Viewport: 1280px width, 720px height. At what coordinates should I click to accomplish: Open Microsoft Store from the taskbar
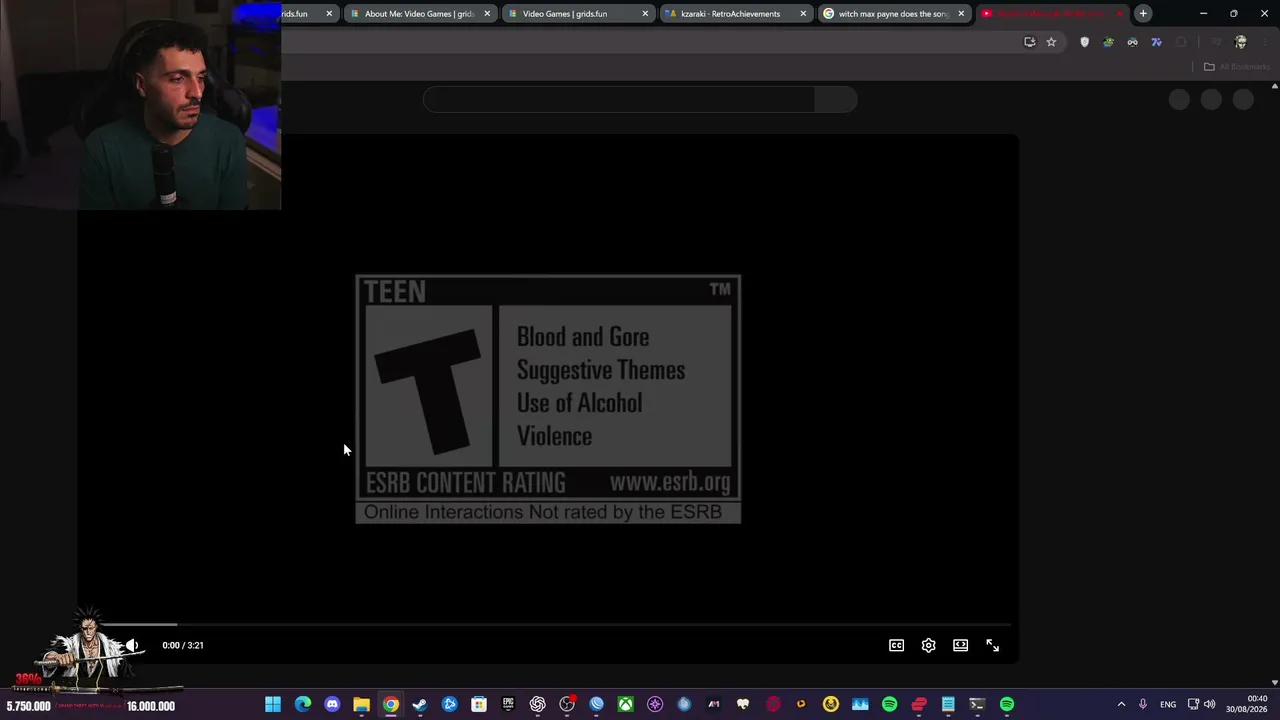(x=479, y=704)
